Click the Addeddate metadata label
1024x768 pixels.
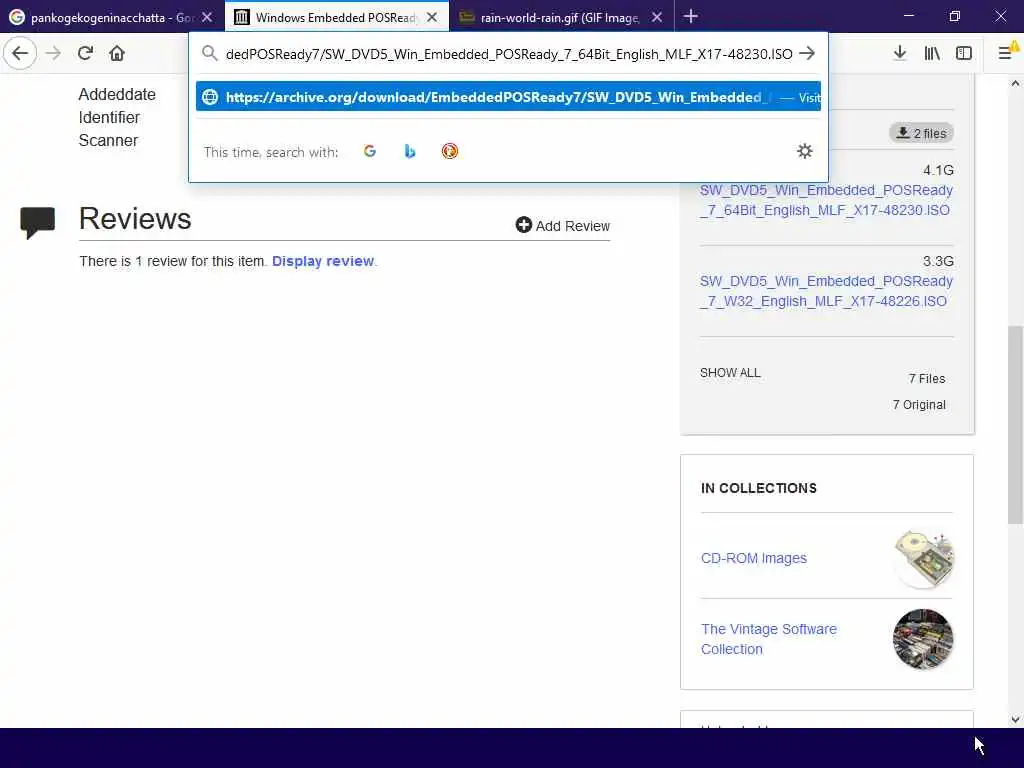point(117,95)
